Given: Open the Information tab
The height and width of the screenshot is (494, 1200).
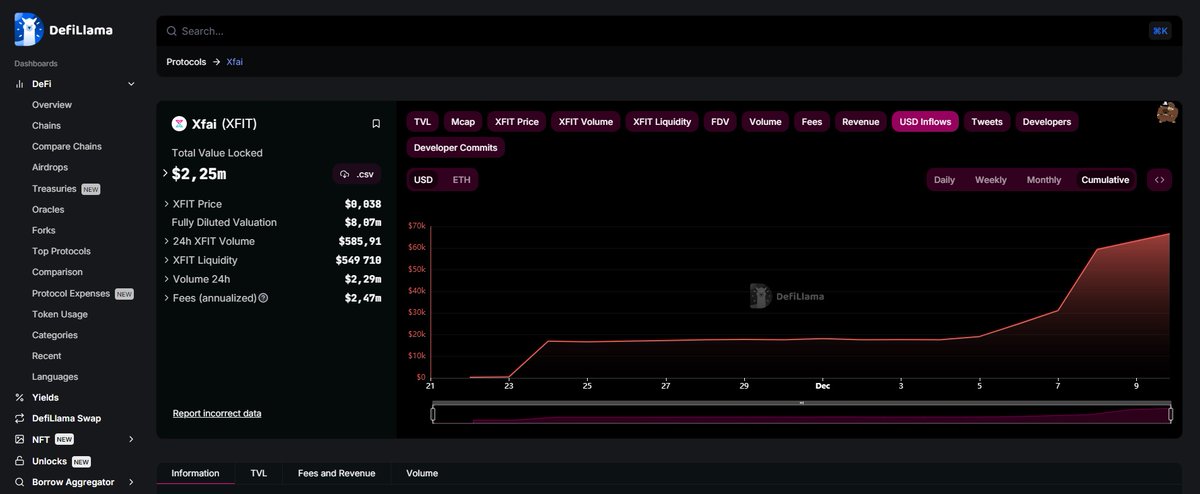Looking at the screenshot, I should coord(196,473).
